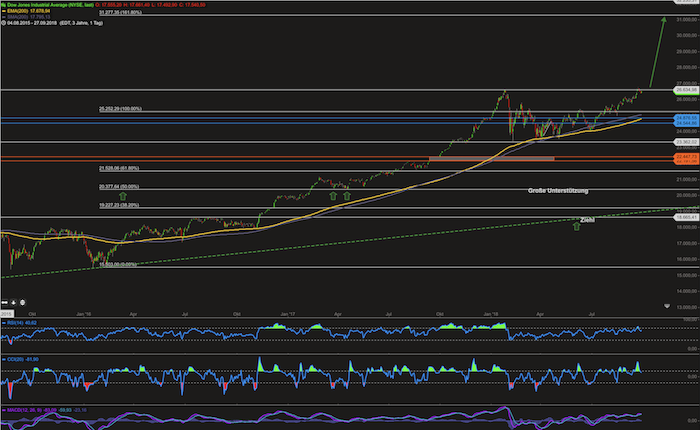Click the download arrow icon above the time axis

13,302
